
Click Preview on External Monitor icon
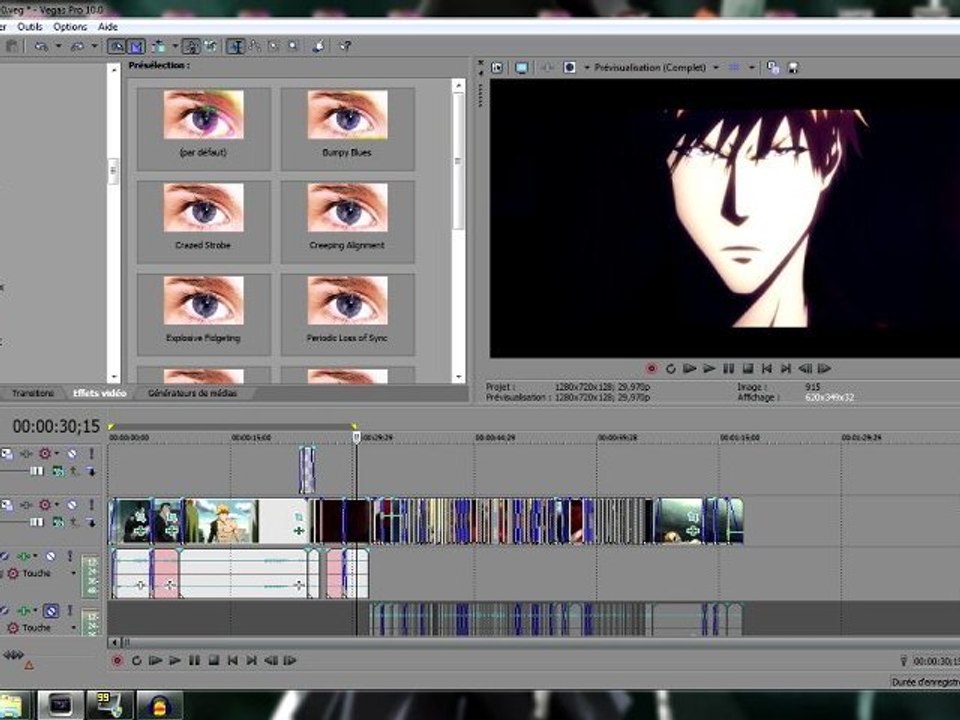(x=521, y=67)
